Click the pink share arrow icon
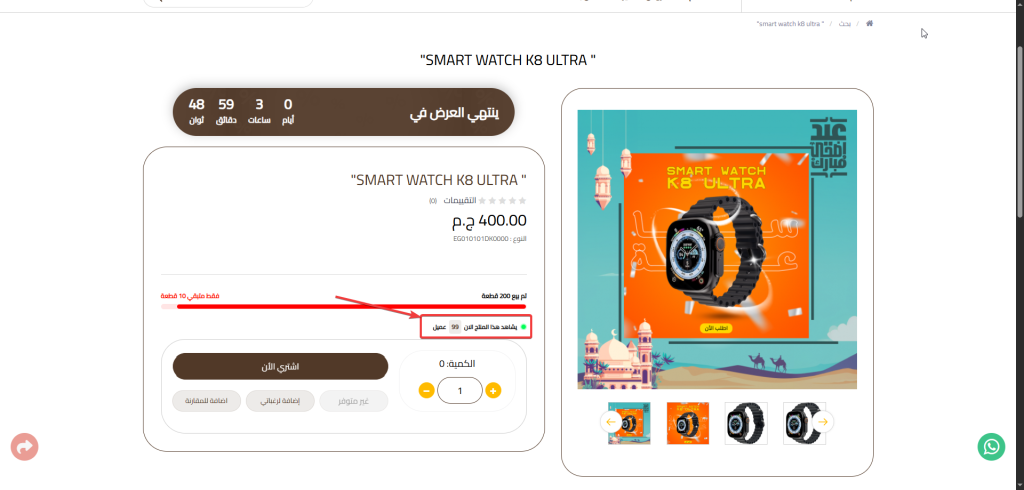Image resolution: width=1024 pixels, height=490 pixels. 24,446
